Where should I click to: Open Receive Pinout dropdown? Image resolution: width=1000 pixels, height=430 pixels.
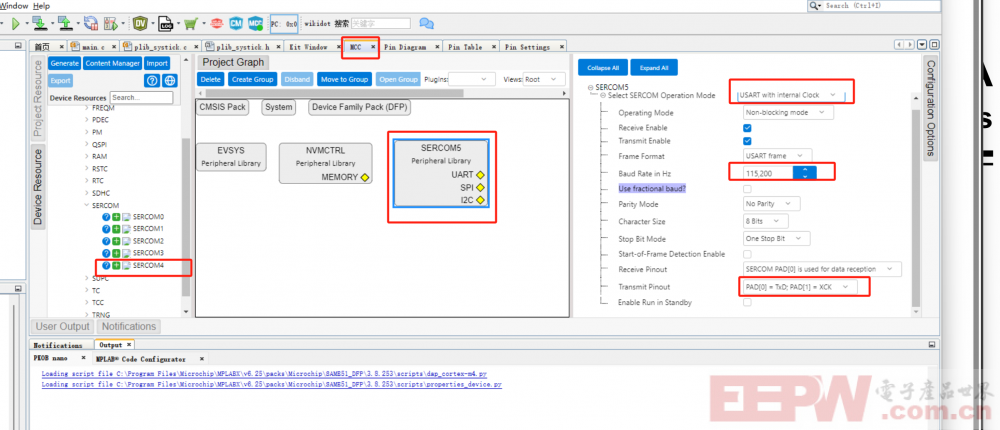pos(823,269)
